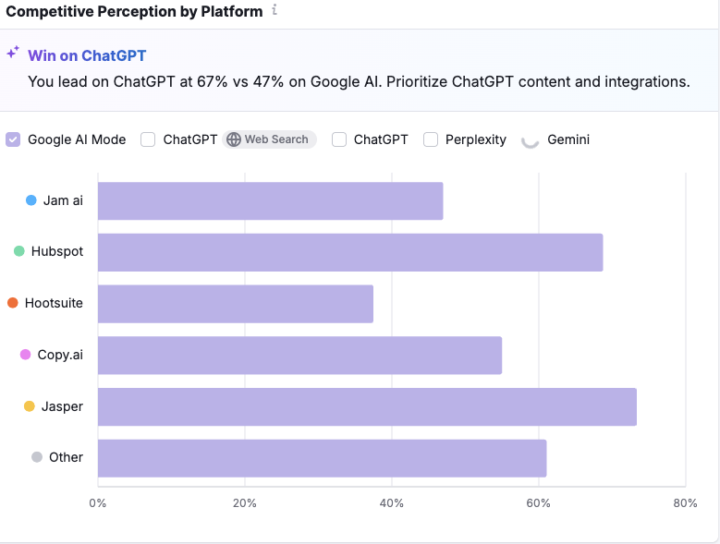Click the pink Copy.ai legend dot
The height and width of the screenshot is (544, 720).
pos(25,354)
